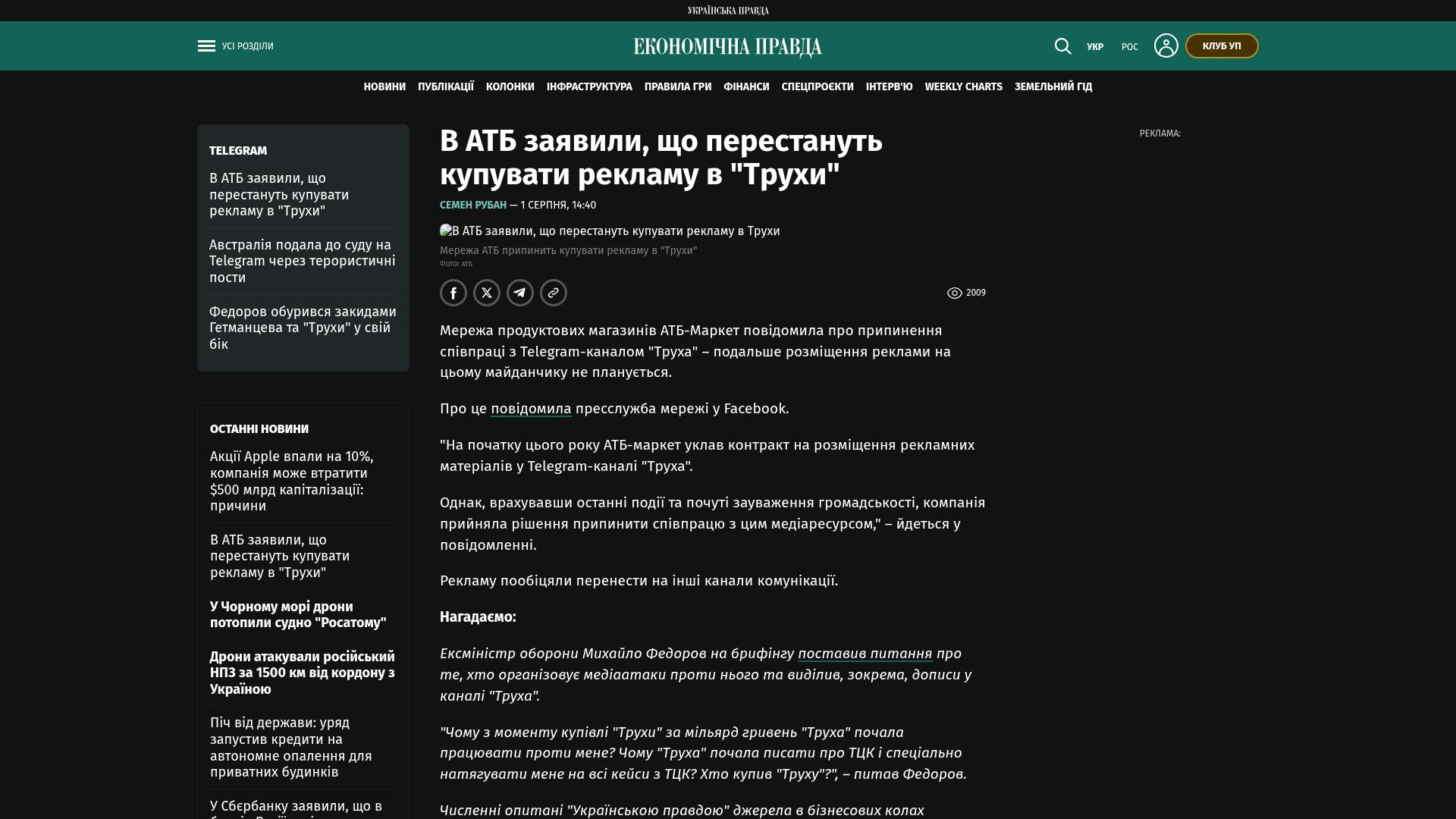Open the Останні новини heading

[259, 429]
